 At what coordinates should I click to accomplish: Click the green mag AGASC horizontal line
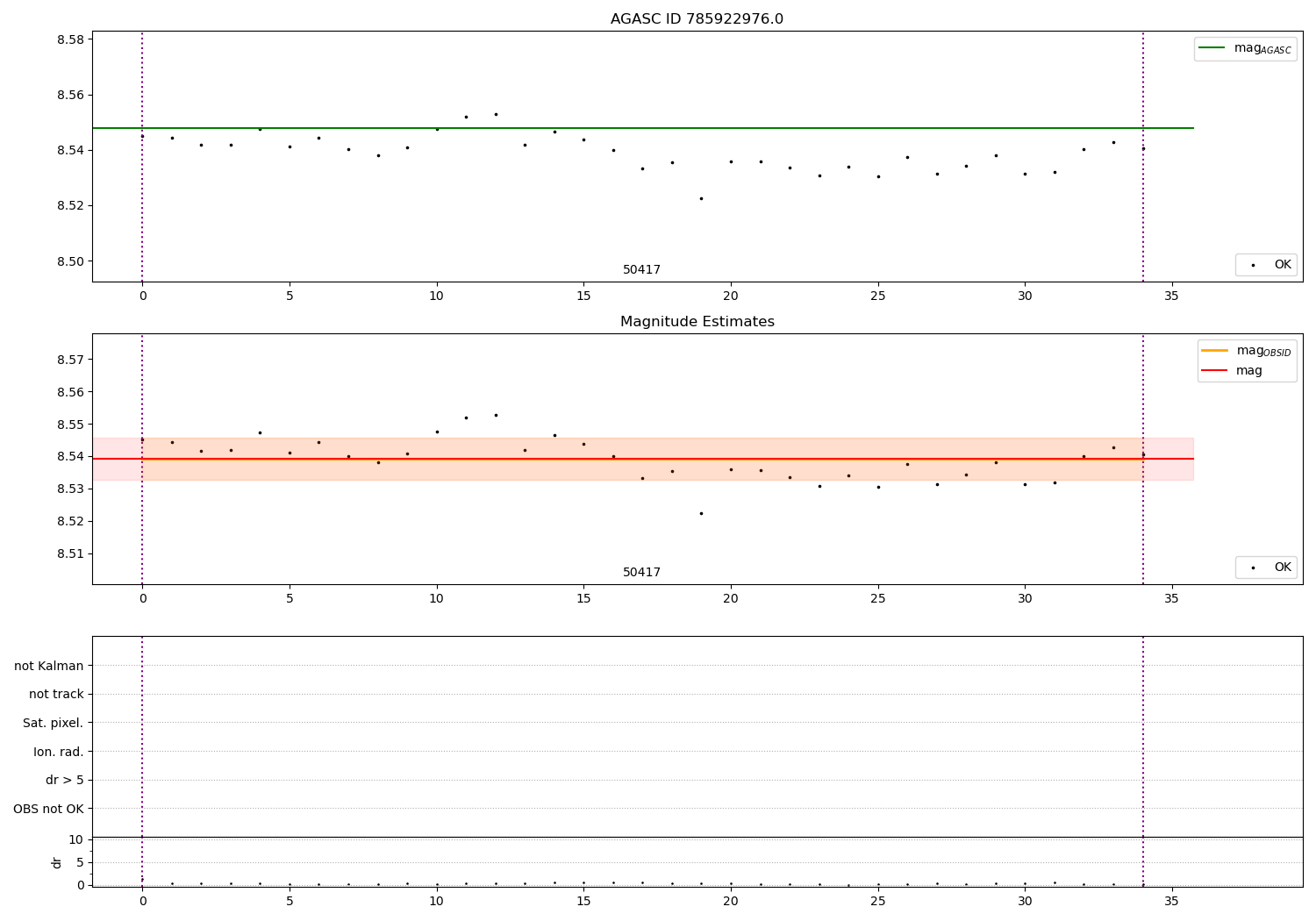(642, 128)
